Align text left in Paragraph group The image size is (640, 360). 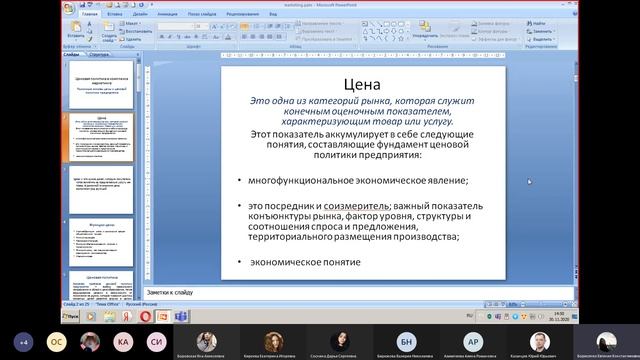244,37
